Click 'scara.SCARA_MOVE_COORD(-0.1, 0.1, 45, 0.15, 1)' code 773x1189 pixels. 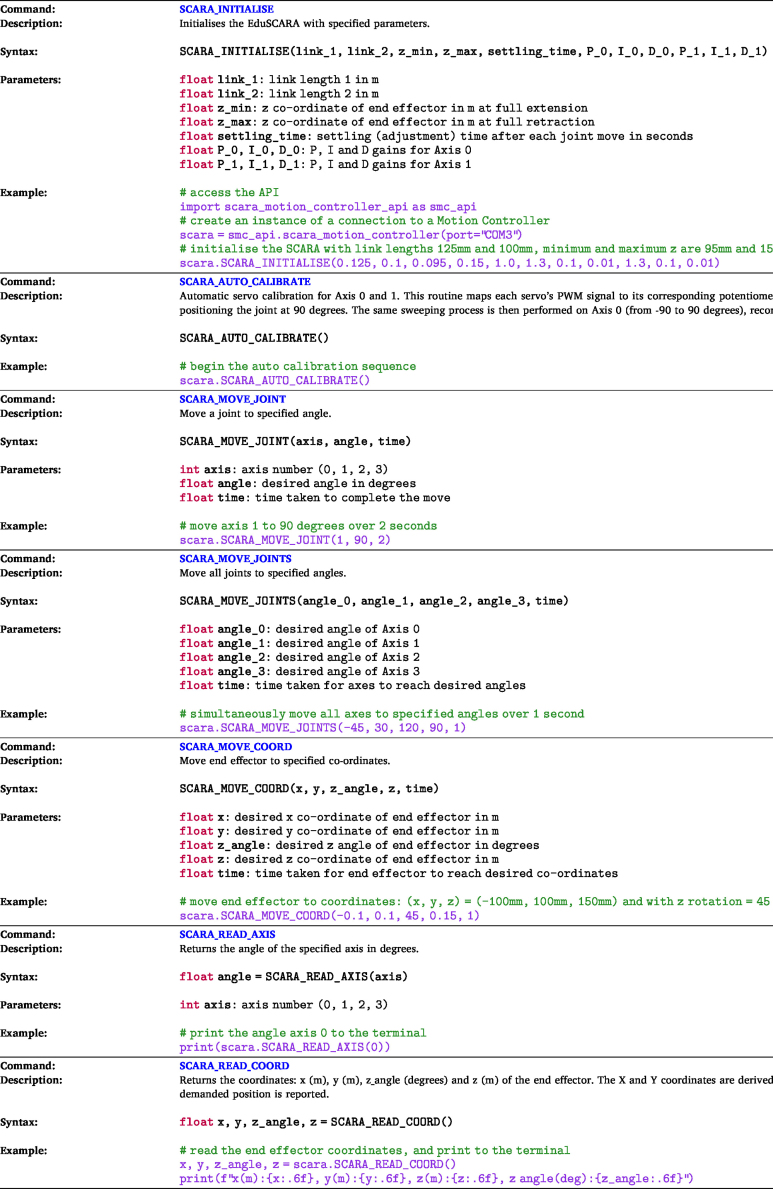pos(329,916)
